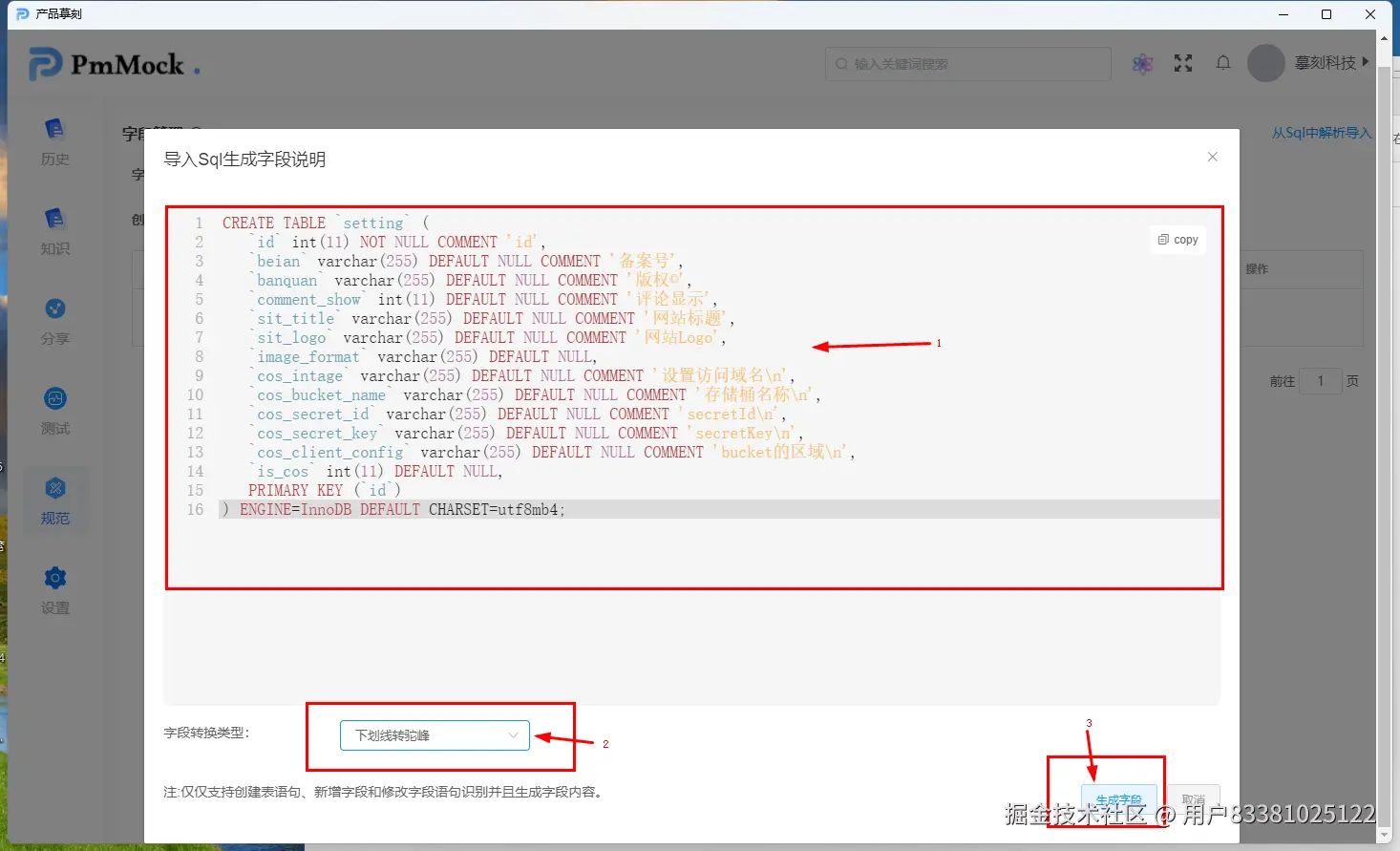The height and width of the screenshot is (851, 1400).
Task: Click the sit_logo line in editor
Action: click(x=487, y=337)
